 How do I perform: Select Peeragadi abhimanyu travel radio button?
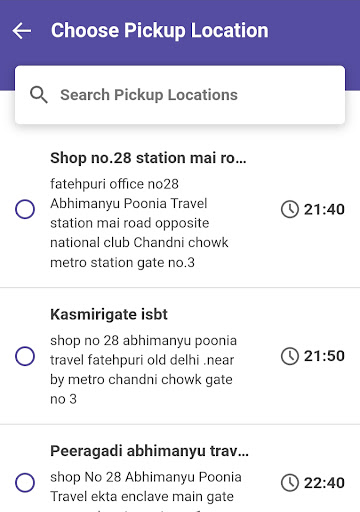point(25,482)
